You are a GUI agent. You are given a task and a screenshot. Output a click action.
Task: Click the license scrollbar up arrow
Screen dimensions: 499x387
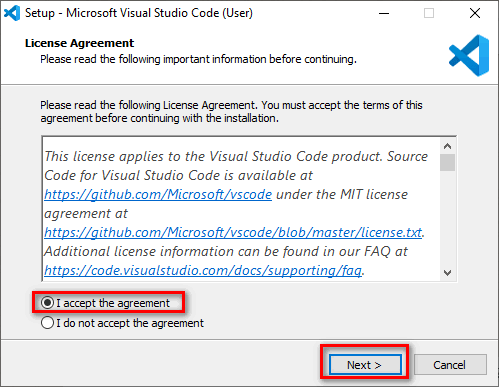point(447,146)
